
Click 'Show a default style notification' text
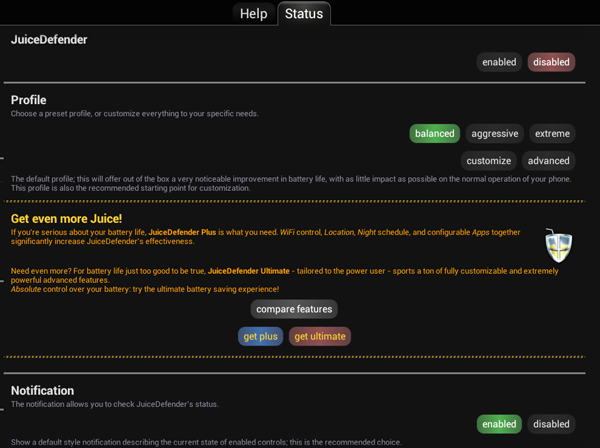click(x=206, y=442)
